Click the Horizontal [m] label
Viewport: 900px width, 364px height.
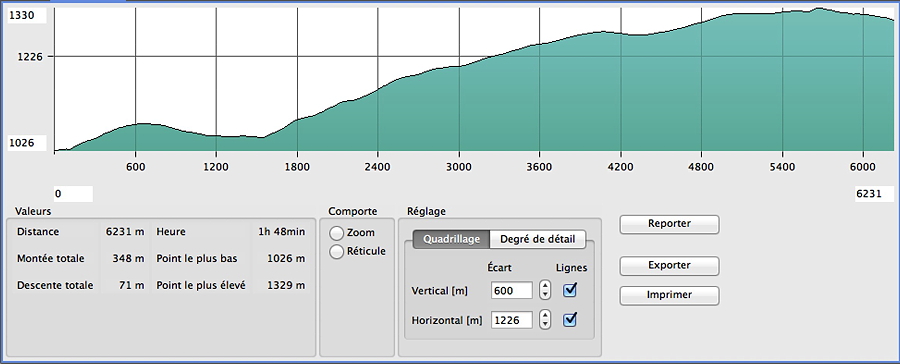click(447, 320)
